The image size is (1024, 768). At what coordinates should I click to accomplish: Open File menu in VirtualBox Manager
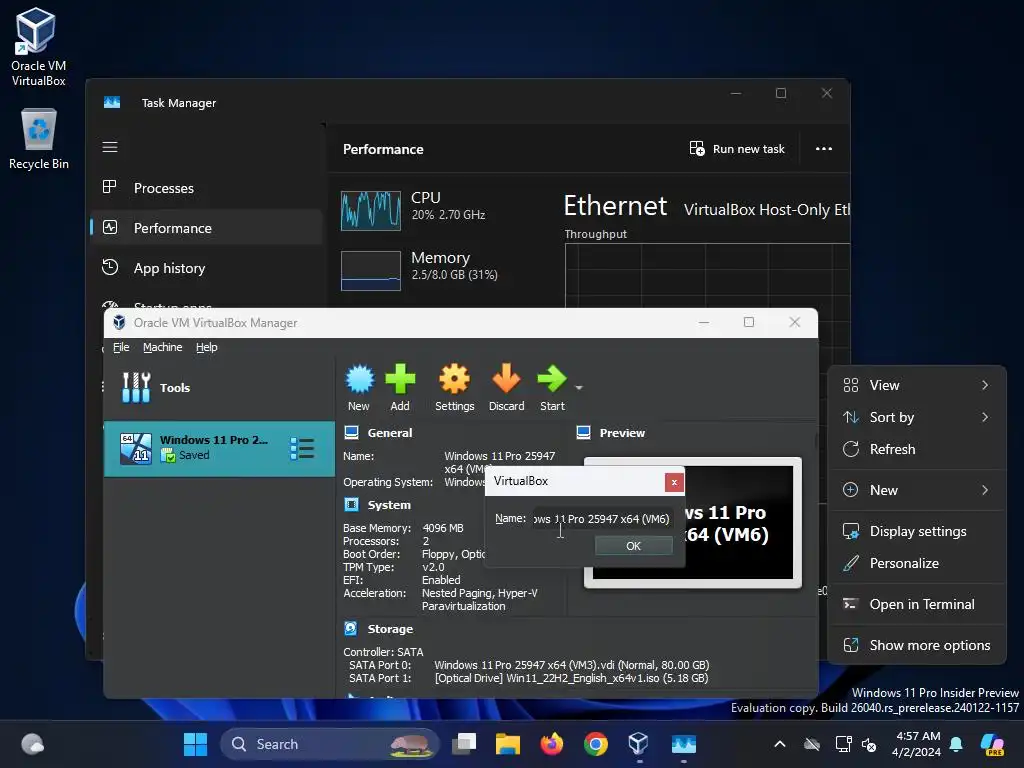click(x=121, y=347)
